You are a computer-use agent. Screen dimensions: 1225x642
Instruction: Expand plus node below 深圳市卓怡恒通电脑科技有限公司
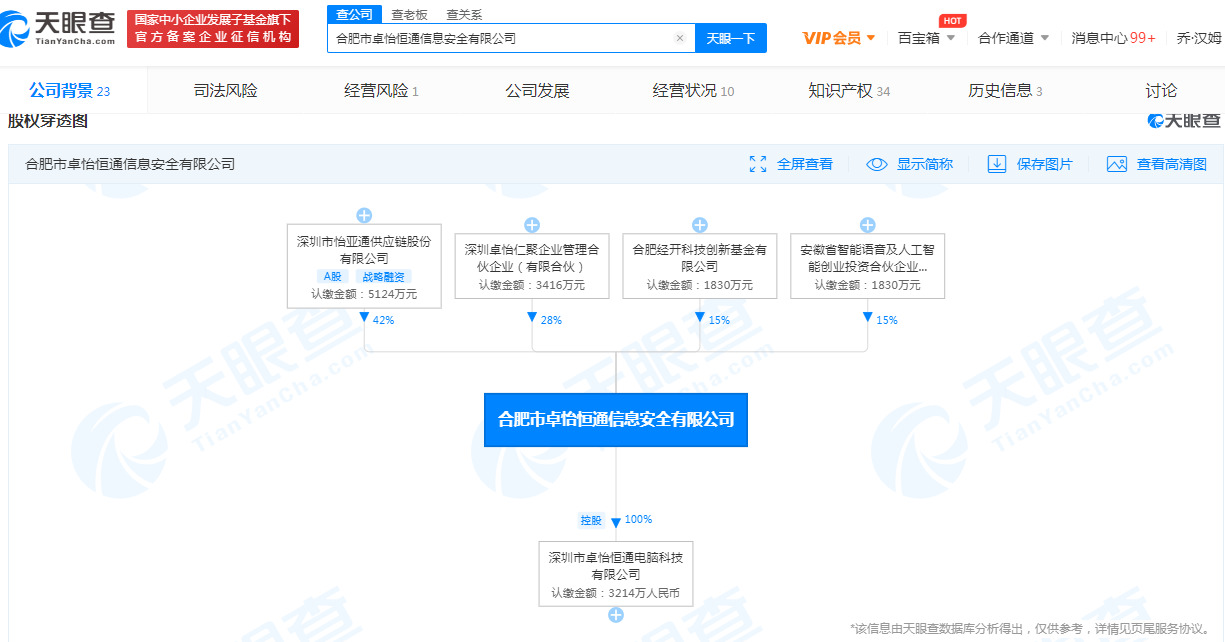pos(616,615)
